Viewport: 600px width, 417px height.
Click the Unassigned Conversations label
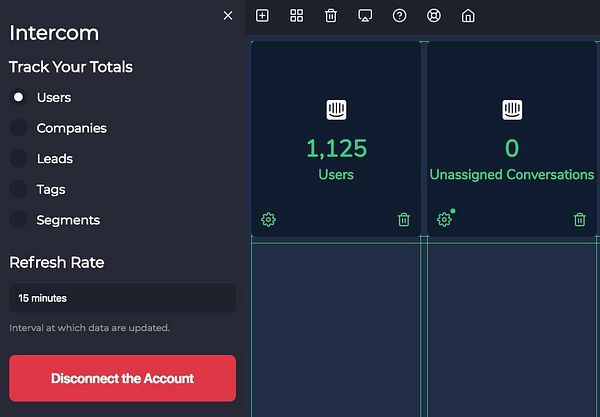(x=512, y=175)
